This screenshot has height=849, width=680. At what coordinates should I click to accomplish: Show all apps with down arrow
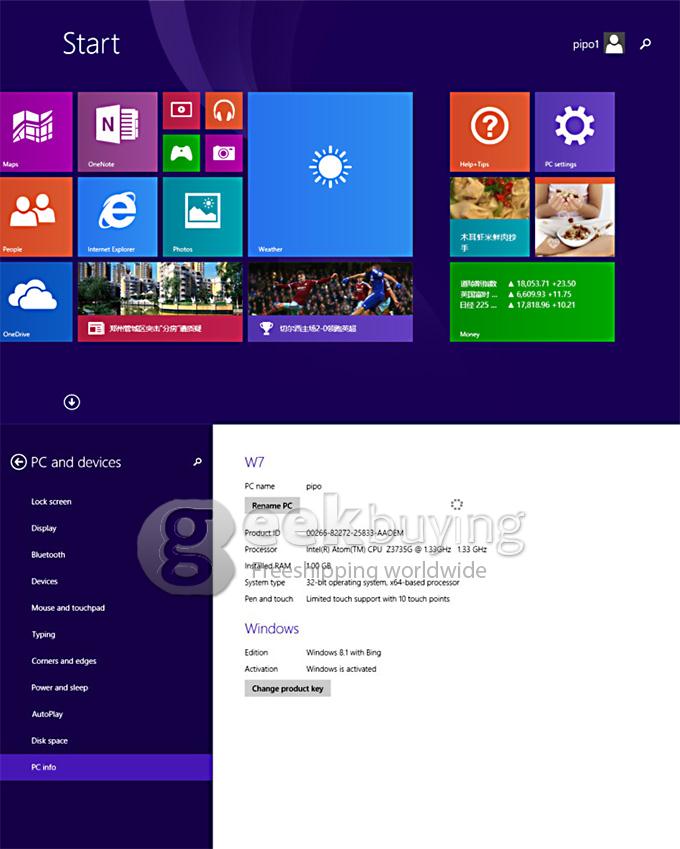pos(71,402)
